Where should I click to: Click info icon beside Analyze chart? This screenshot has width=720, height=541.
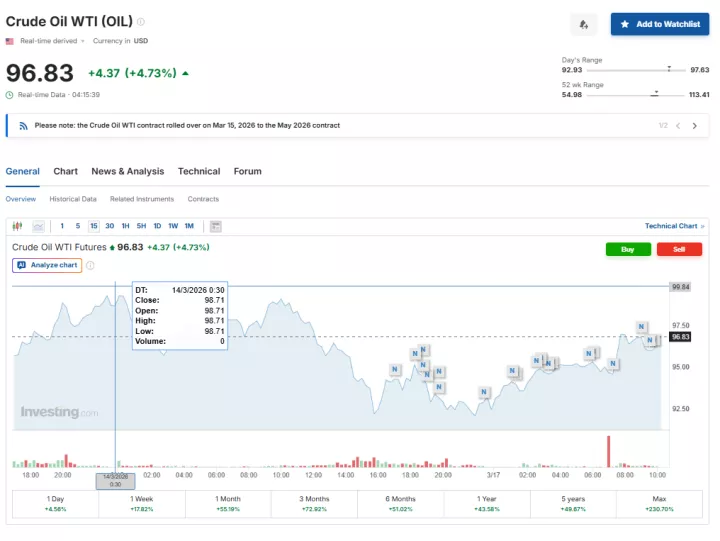[x=90, y=265]
